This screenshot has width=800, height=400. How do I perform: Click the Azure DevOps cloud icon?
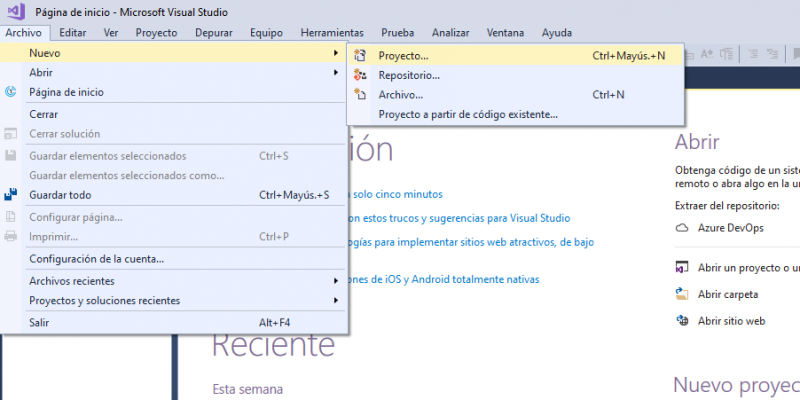click(x=682, y=228)
